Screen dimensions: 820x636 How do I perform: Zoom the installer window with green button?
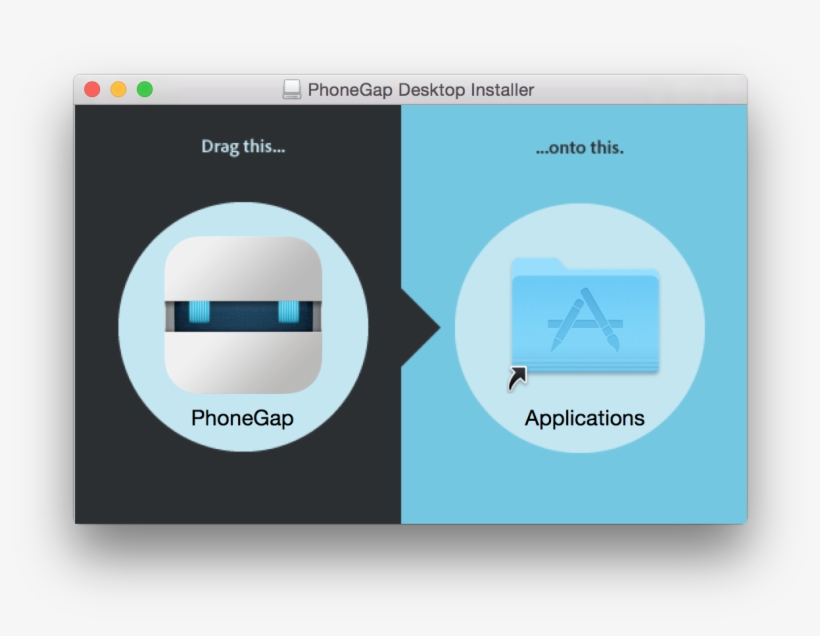coord(145,89)
